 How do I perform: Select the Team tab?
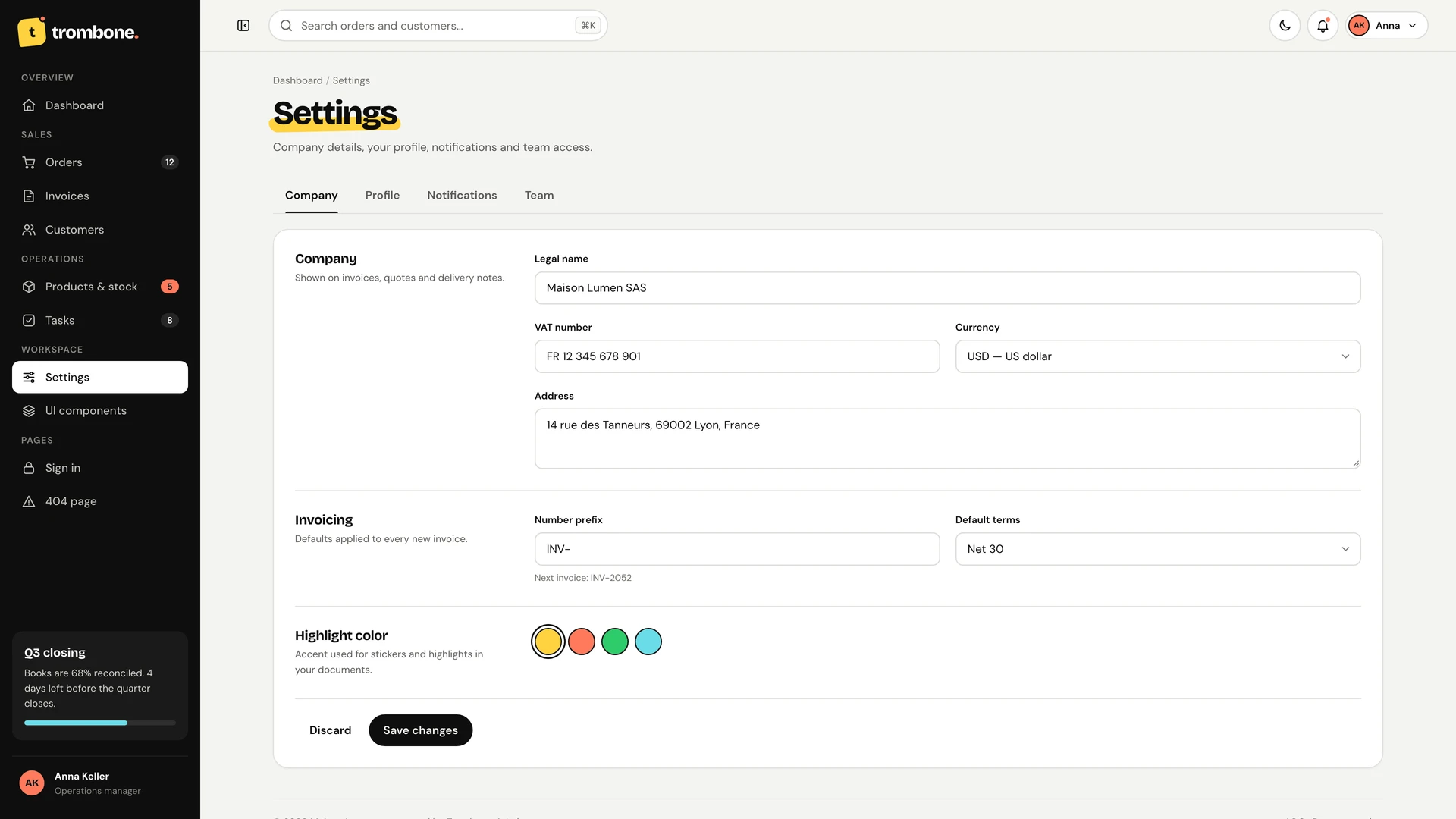pos(539,196)
